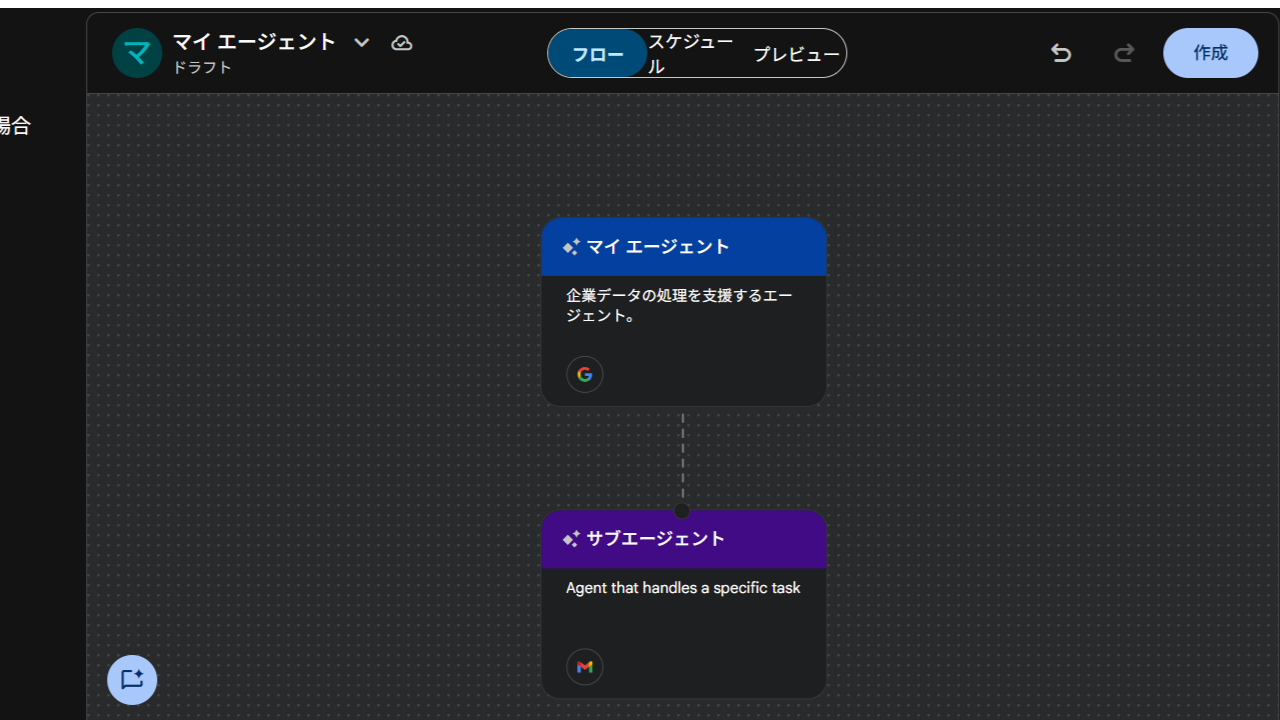Click the マイ エージェント title text

[x=255, y=42]
